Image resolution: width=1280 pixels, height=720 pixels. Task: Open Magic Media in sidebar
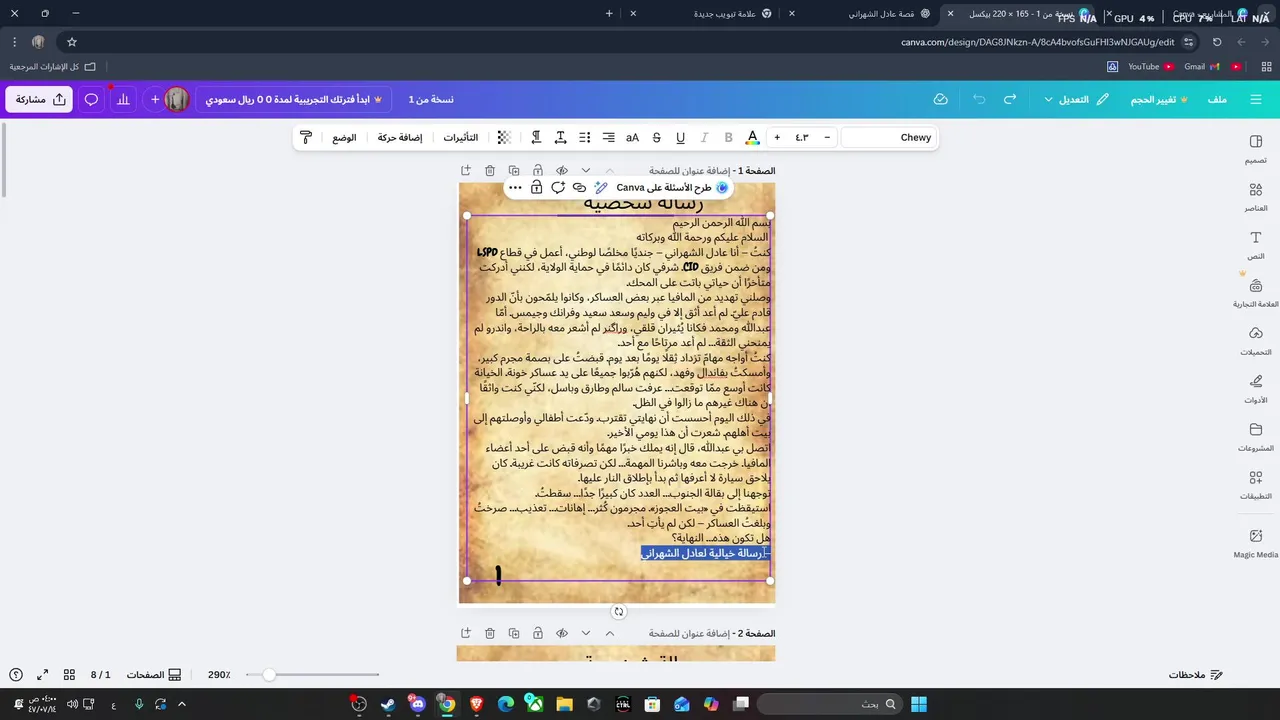[1255, 544]
